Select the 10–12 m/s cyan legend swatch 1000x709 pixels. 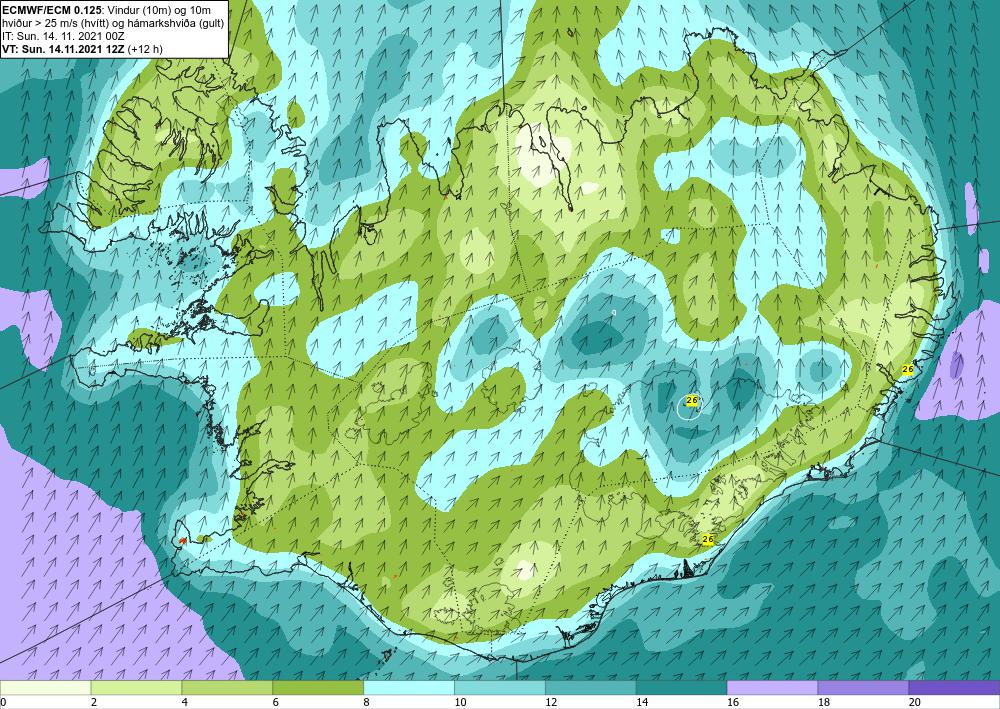point(499,688)
